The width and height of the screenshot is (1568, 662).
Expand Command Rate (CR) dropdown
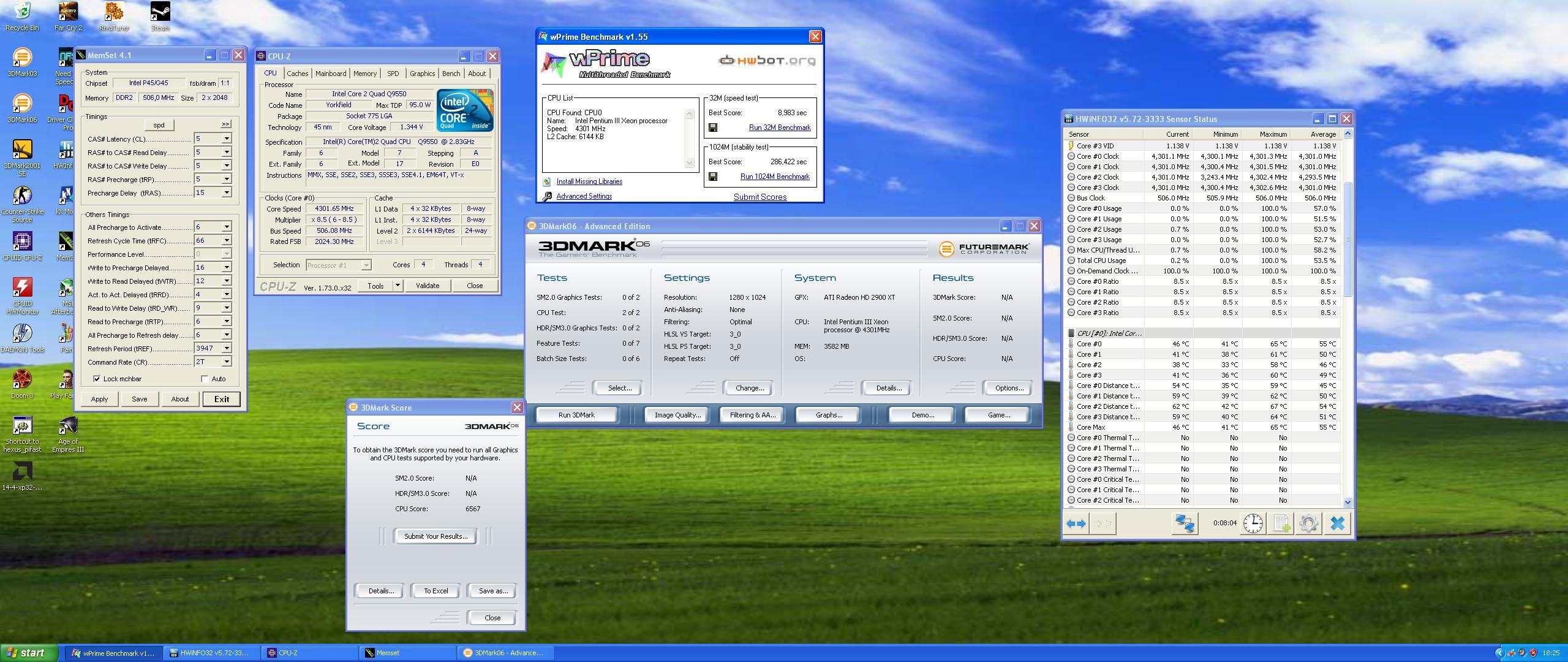click(226, 362)
